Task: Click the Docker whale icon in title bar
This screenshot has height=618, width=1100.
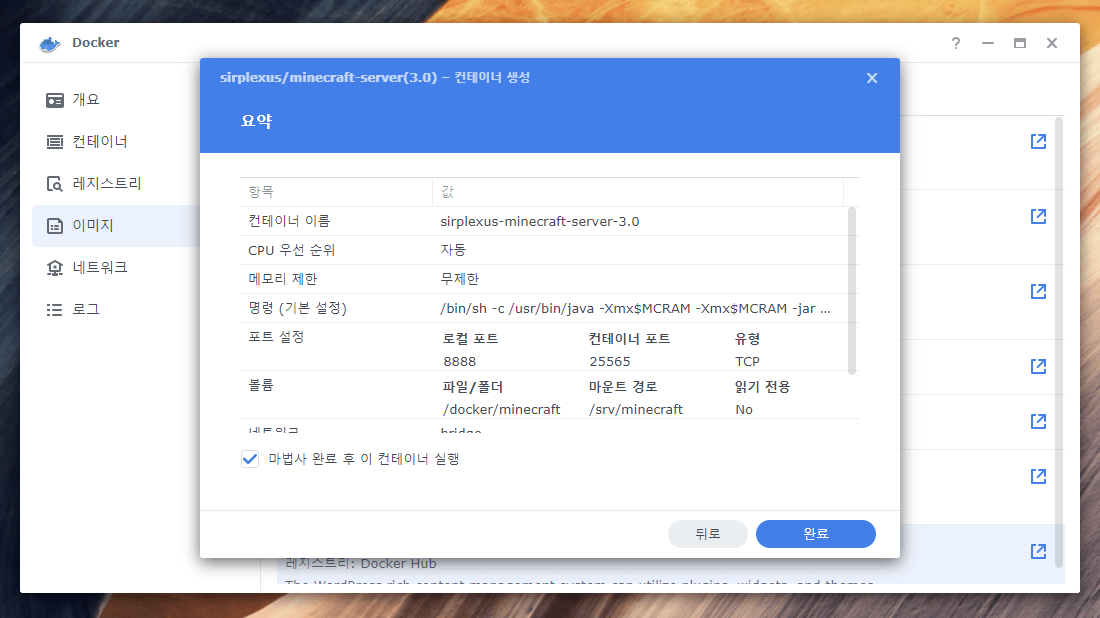Action: [x=50, y=43]
